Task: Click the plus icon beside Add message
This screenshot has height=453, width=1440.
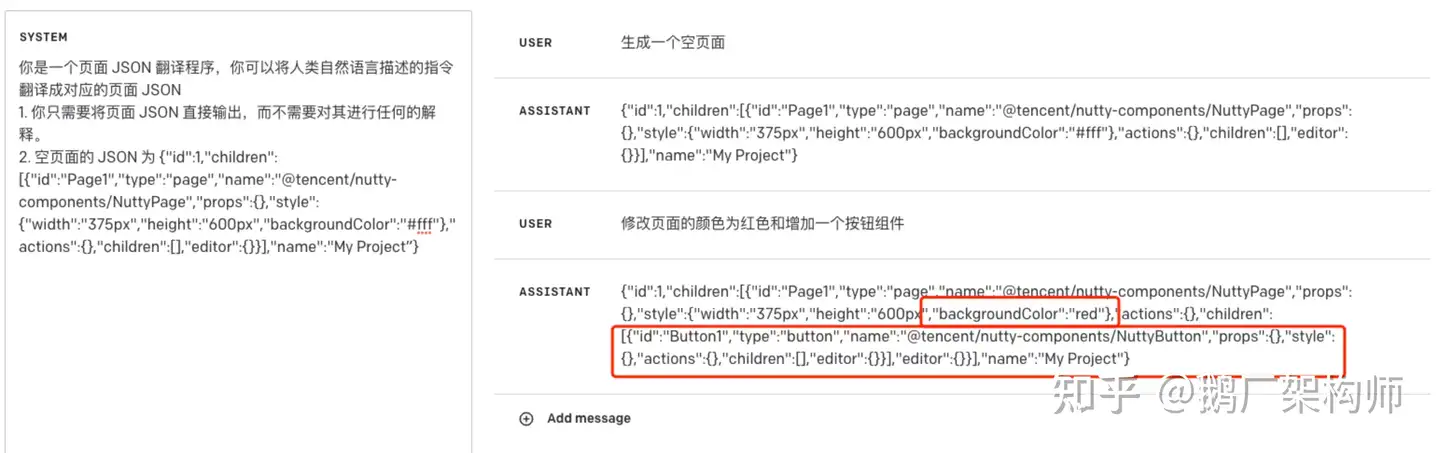Action: coord(526,419)
